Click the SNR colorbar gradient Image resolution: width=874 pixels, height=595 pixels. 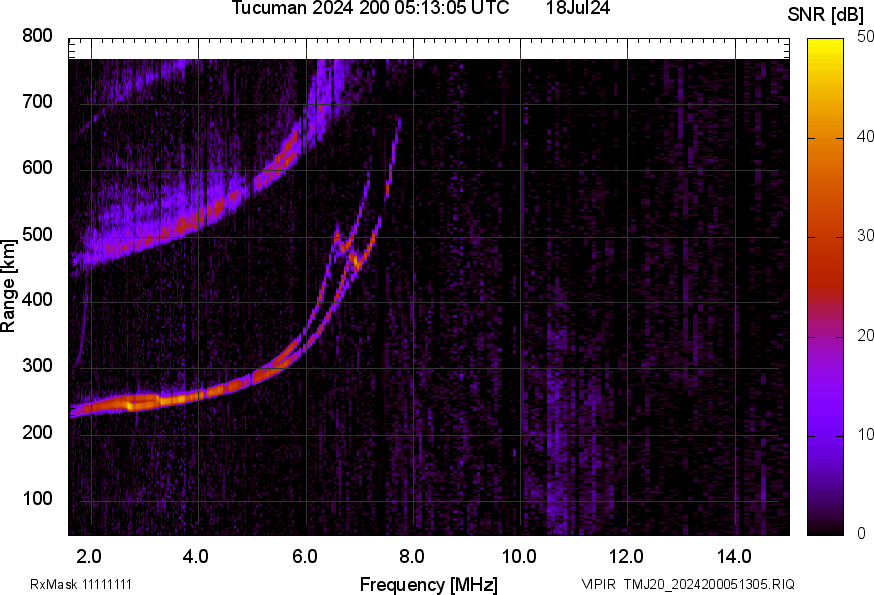coord(826,287)
